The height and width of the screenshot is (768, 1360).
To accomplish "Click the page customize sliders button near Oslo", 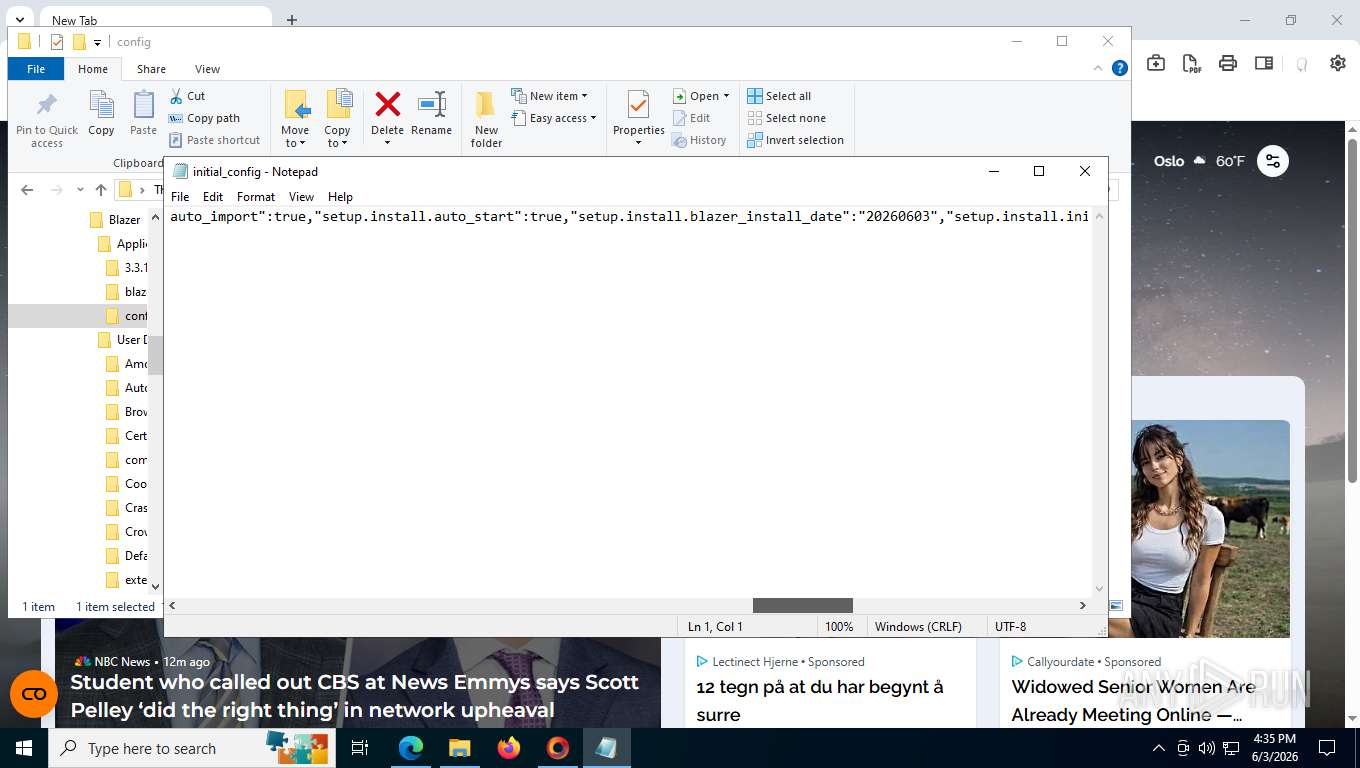I will (x=1273, y=161).
